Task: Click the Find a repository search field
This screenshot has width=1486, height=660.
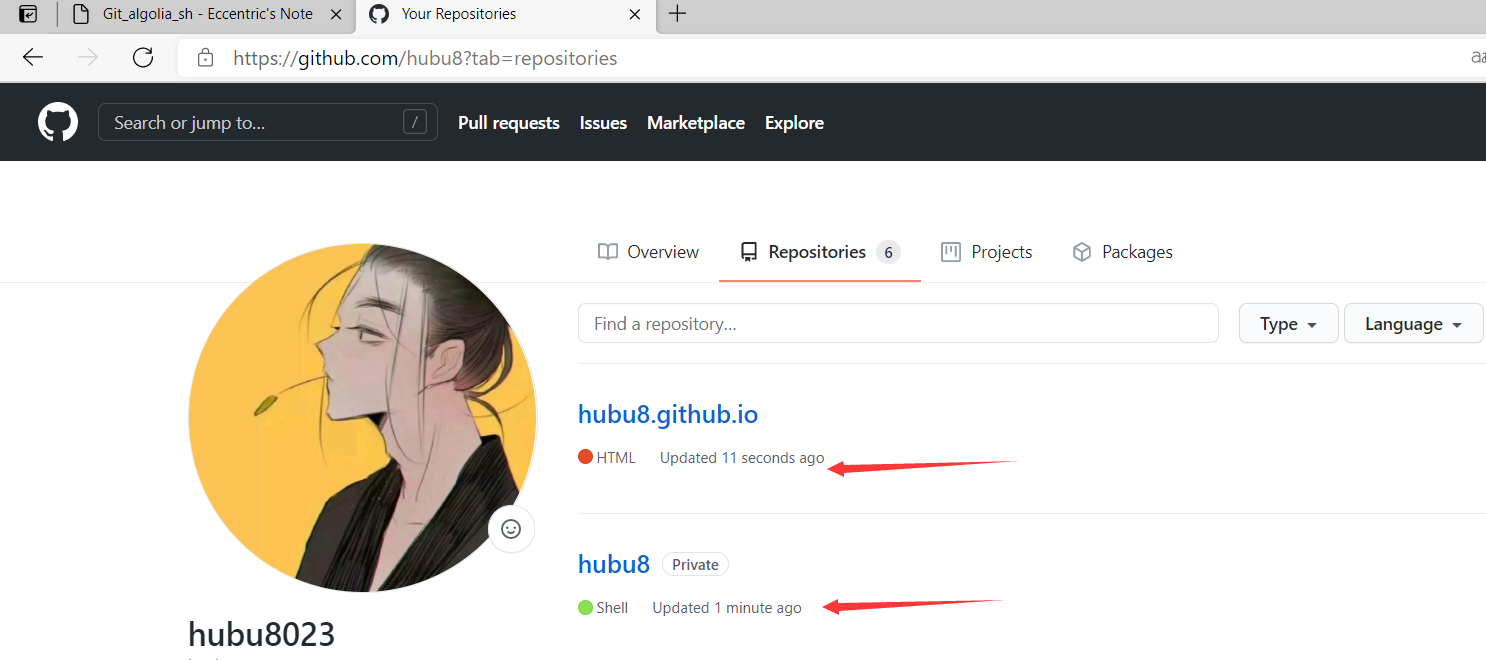Action: (897, 324)
